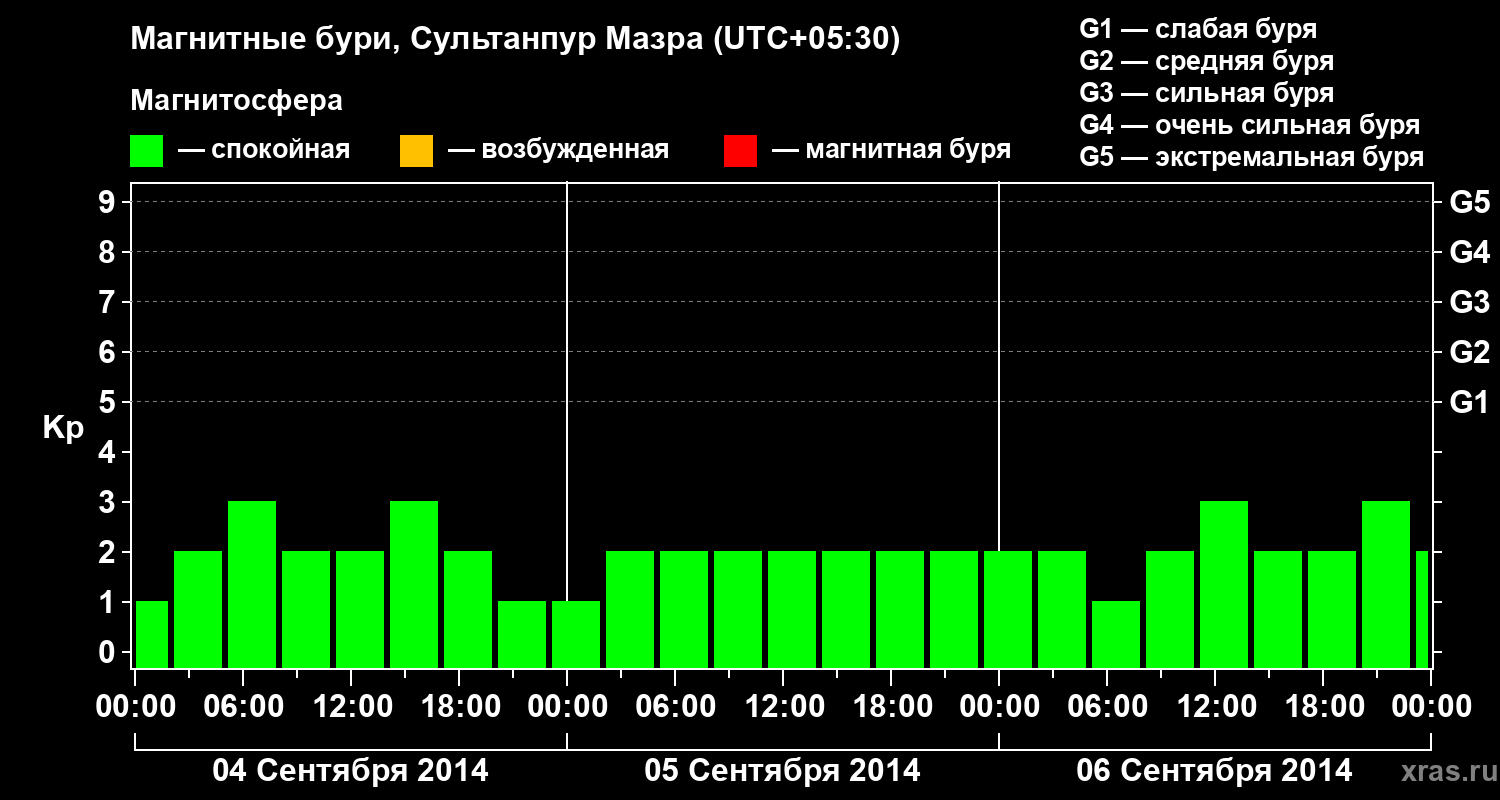Click the 18:00 time label under 06 Сентября
This screenshot has width=1500, height=800.
tap(1323, 707)
